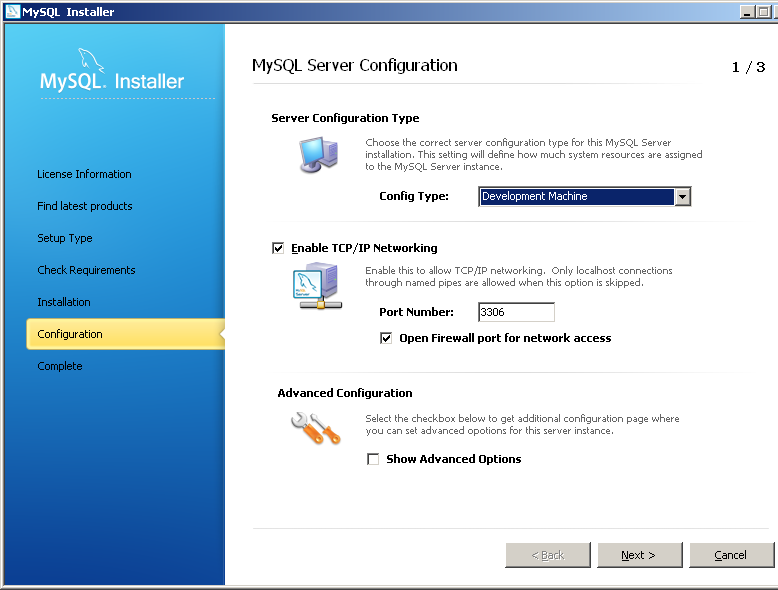Select Find latest products step
The image size is (778, 590).
click(x=85, y=206)
